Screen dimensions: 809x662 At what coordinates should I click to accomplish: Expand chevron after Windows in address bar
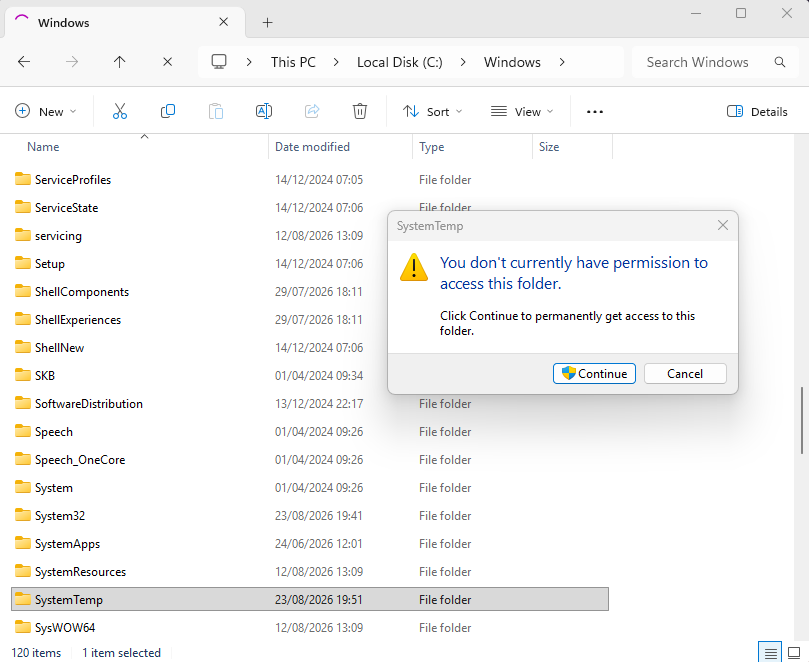[562, 62]
